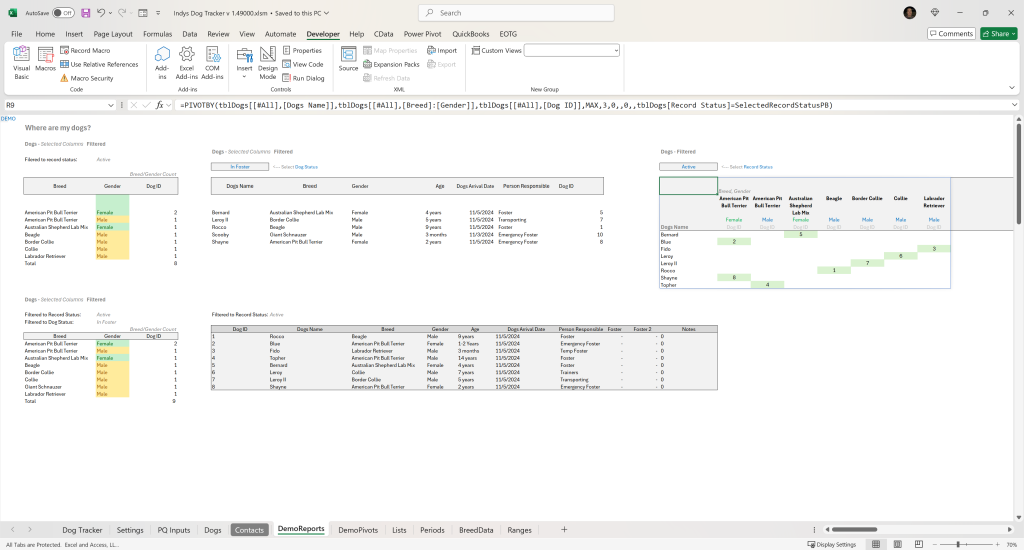Open the DemoPivots sheet tab

tap(358, 530)
